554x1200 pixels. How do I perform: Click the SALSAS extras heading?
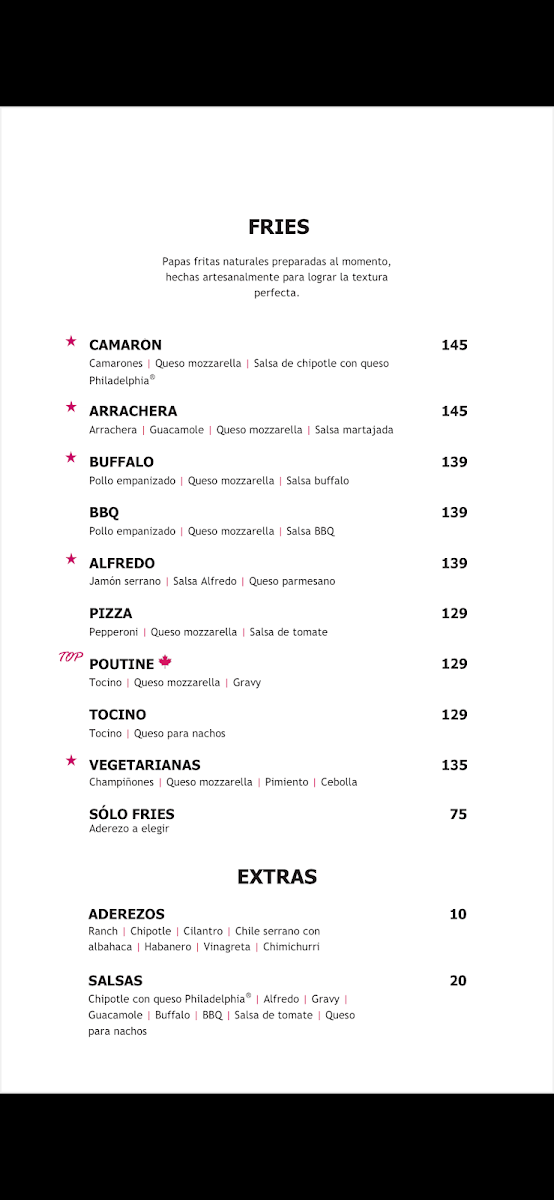click(116, 981)
